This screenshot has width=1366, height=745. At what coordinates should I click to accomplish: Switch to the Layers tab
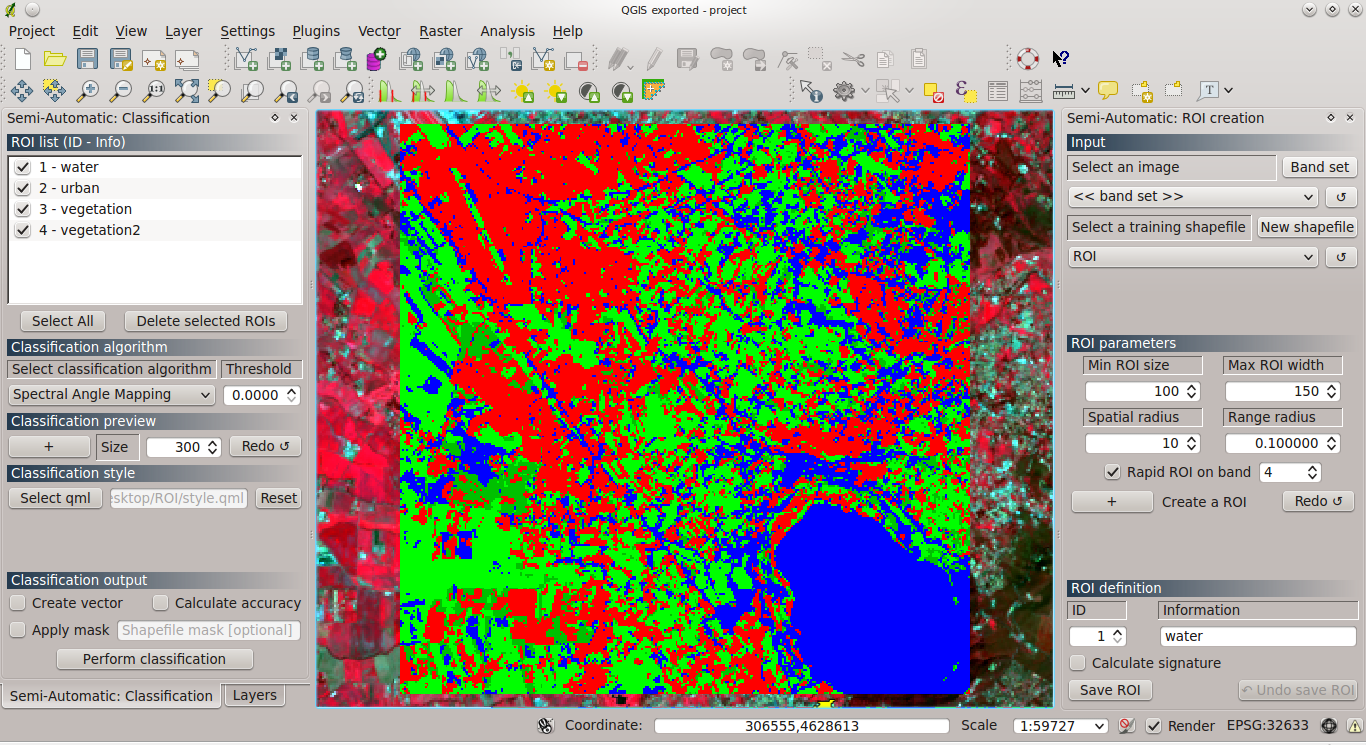click(254, 695)
